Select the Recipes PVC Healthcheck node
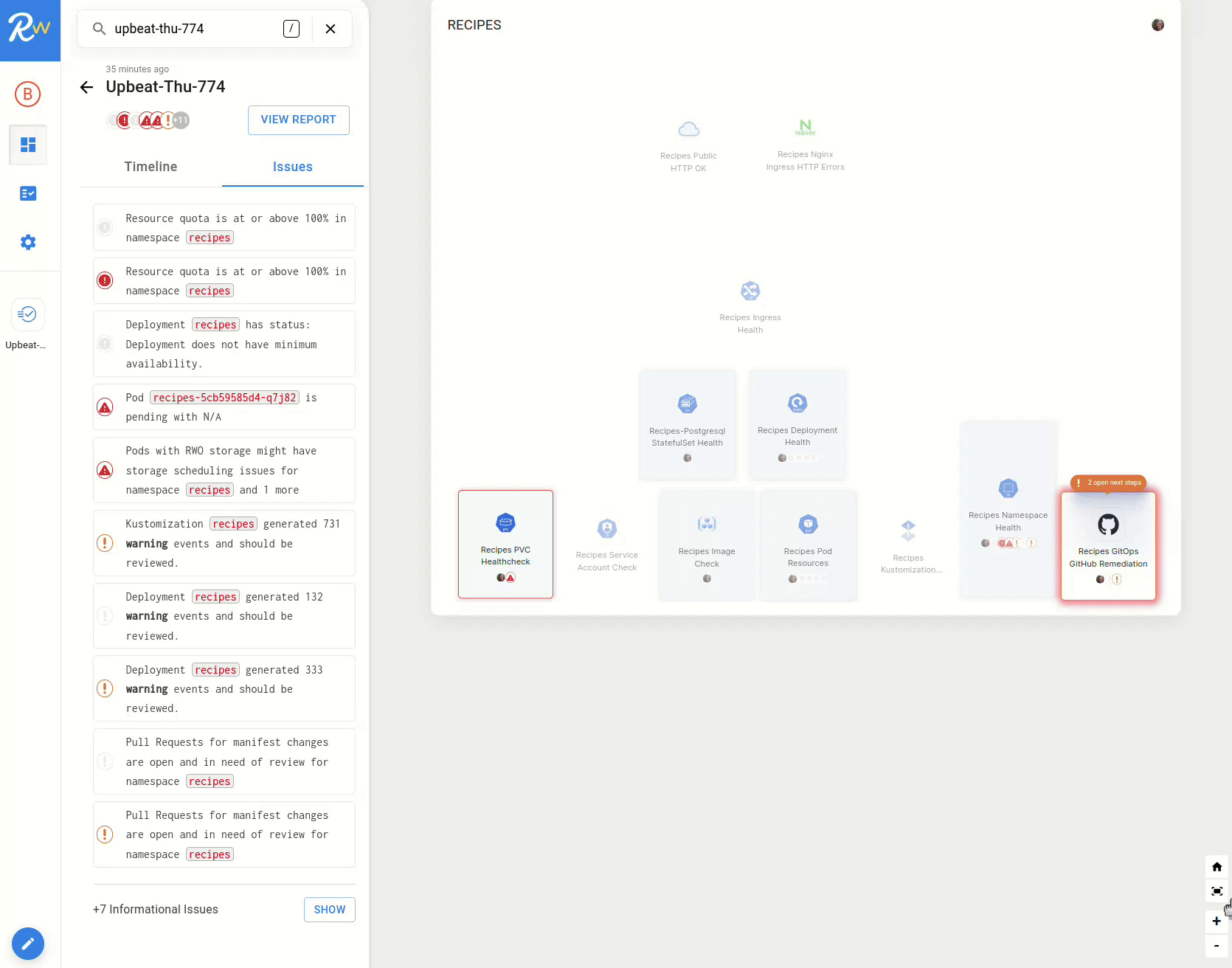 505,544
